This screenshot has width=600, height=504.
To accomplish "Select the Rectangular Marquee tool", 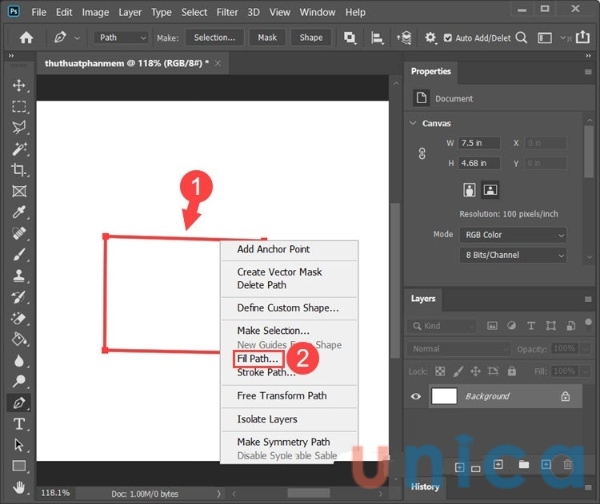I will tap(19, 106).
